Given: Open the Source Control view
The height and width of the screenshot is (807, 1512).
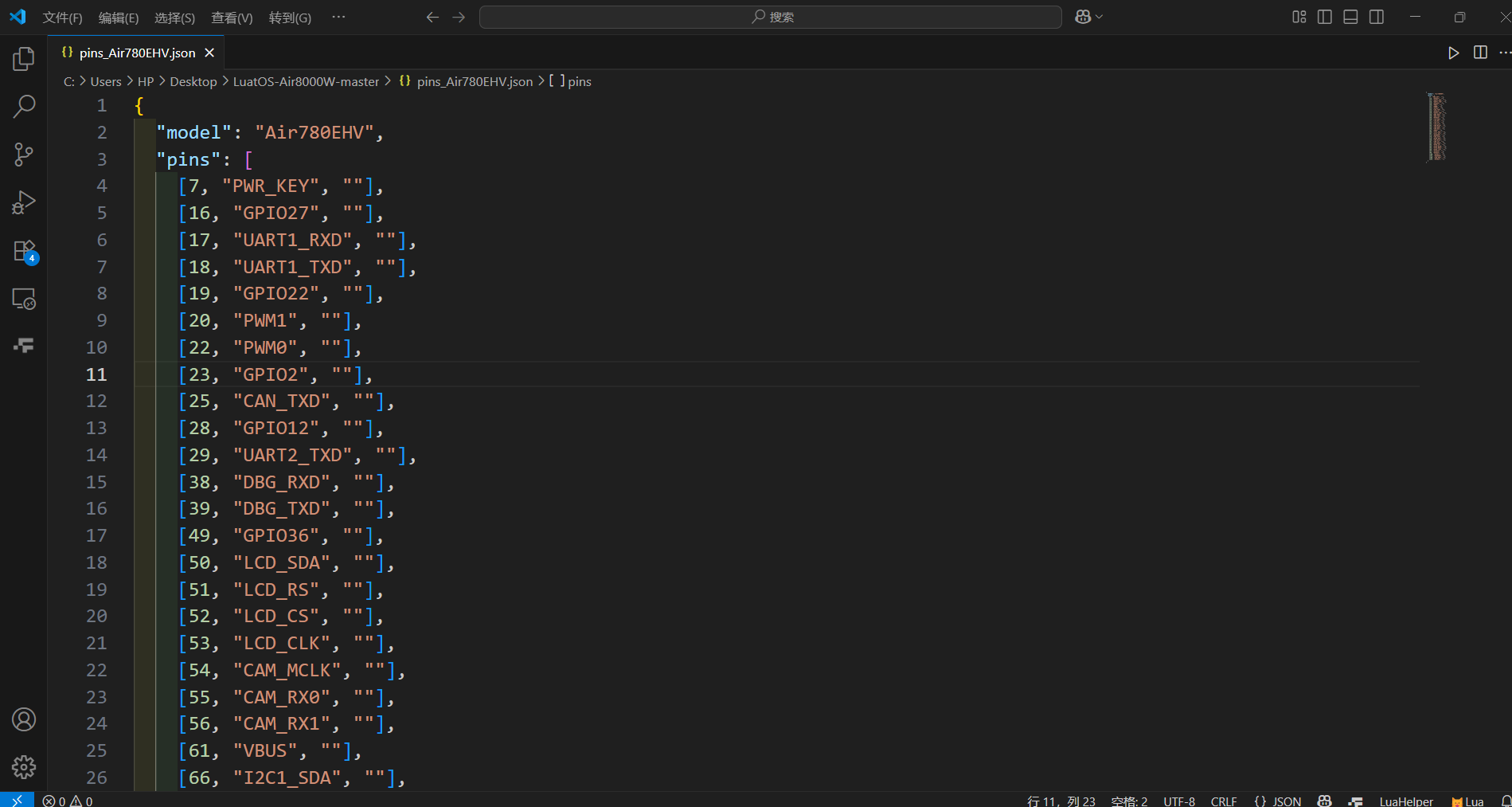Looking at the screenshot, I should point(24,155).
